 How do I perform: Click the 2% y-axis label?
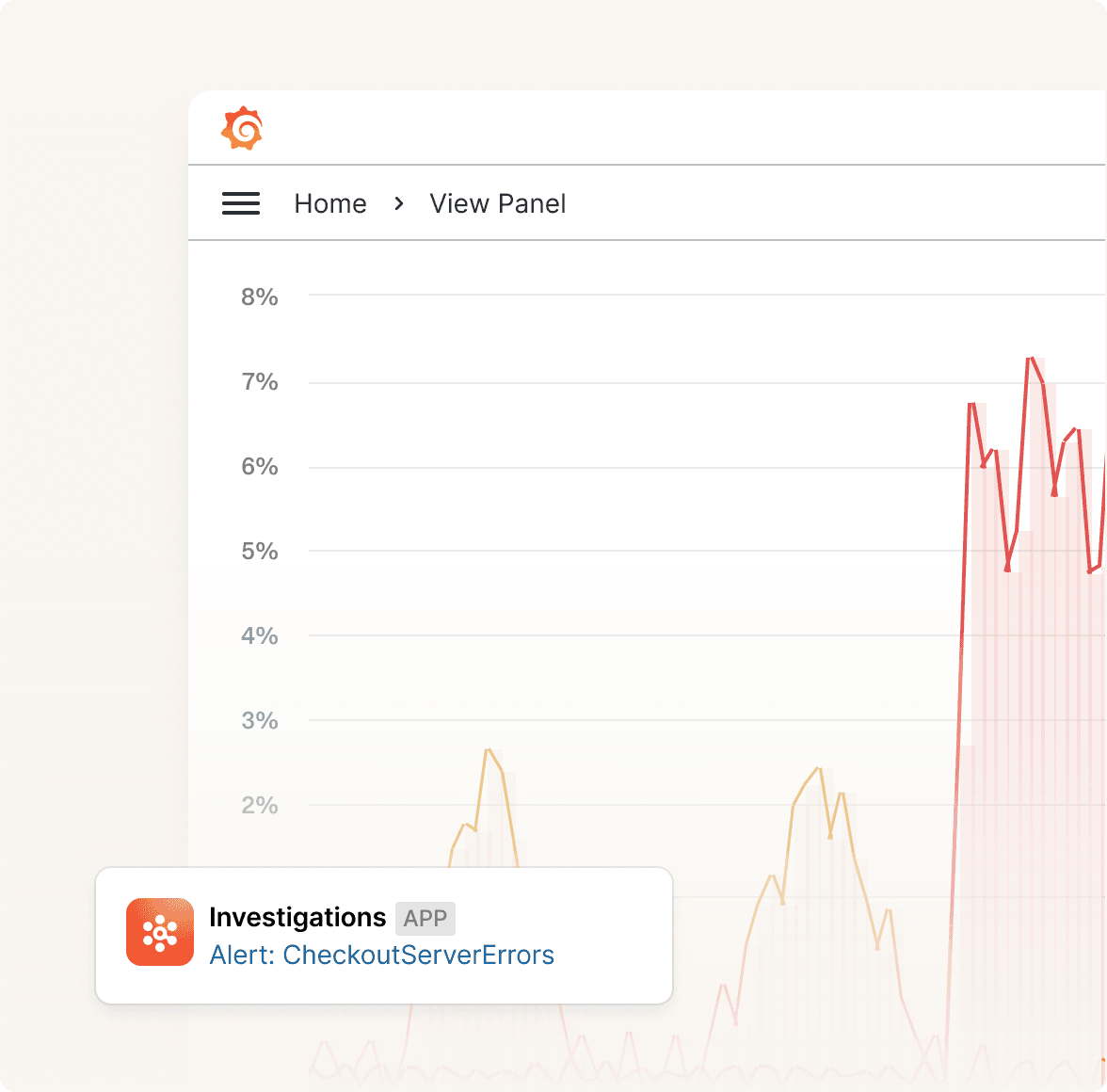point(259,806)
